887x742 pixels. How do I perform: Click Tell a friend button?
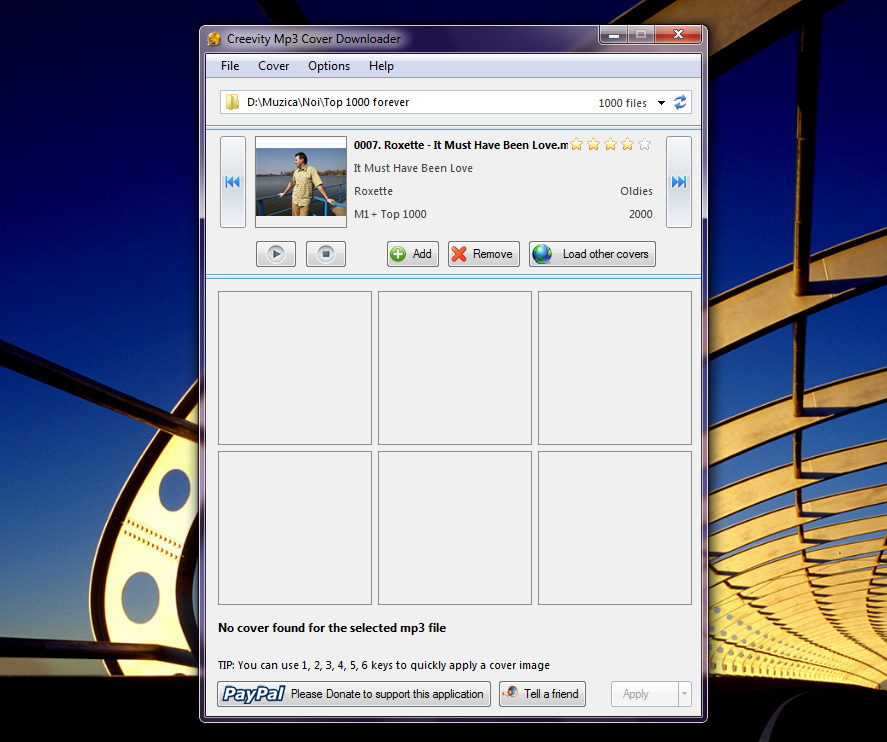pyautogui.click(x=542, y=694)
